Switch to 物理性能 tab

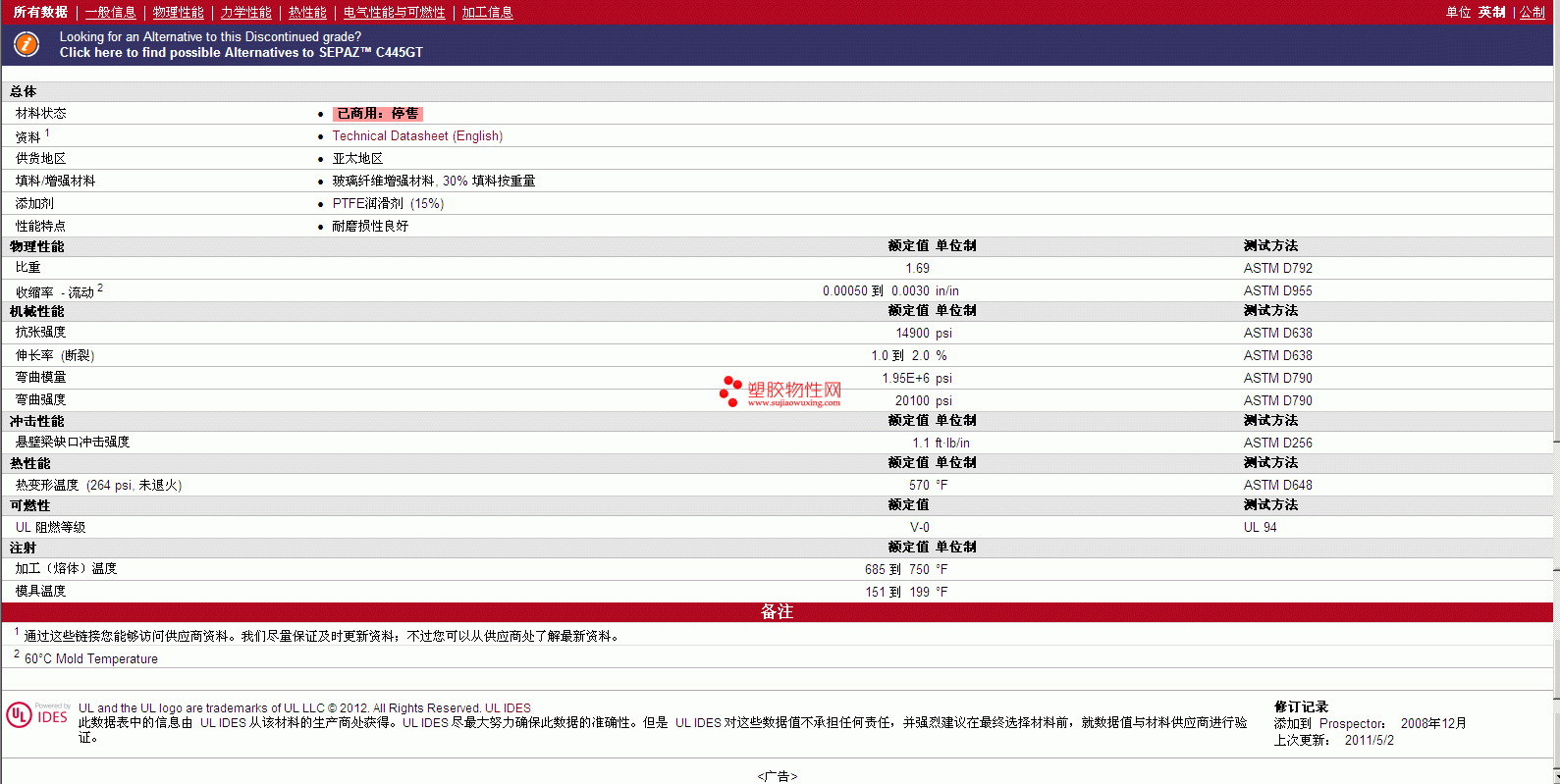click(178, 13)
